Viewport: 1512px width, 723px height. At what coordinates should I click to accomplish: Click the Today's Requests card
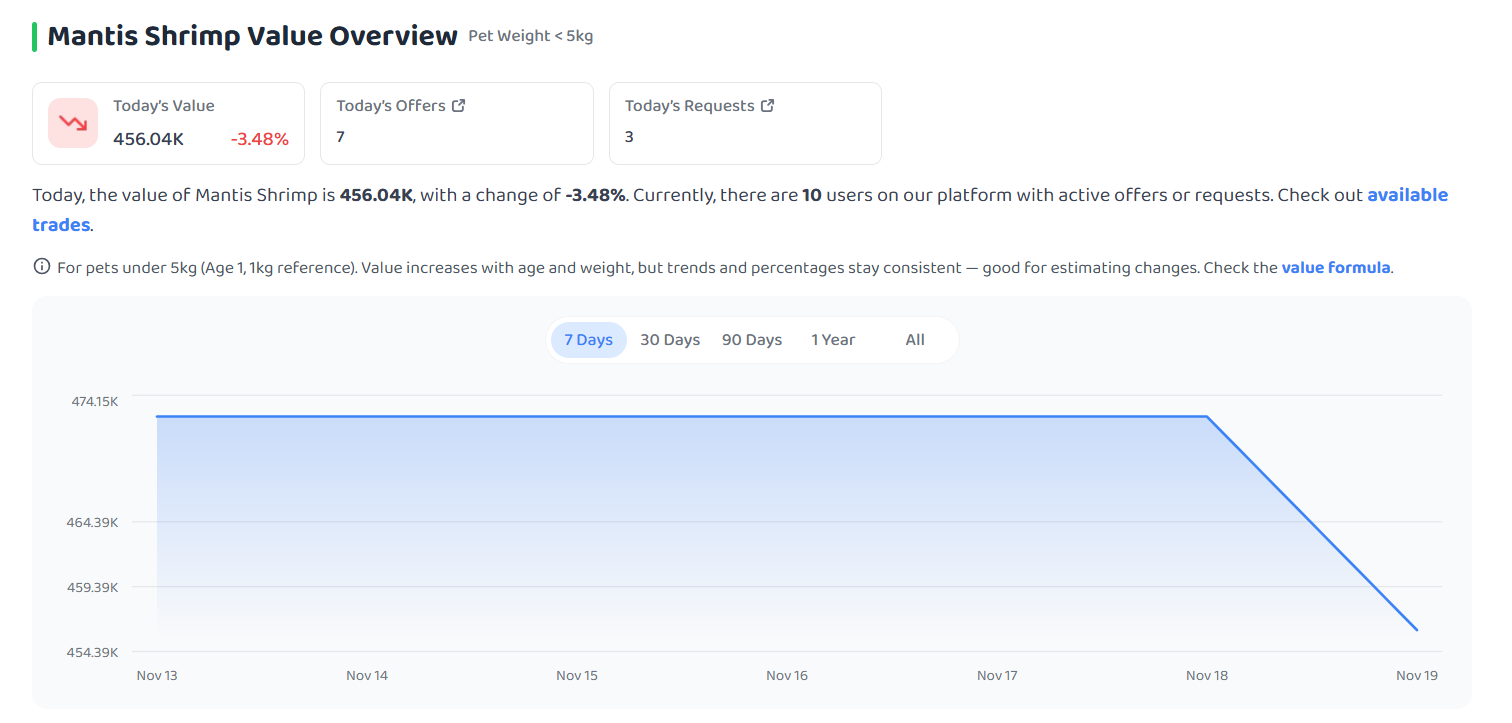pyautogui.click(x=745, y=123)
